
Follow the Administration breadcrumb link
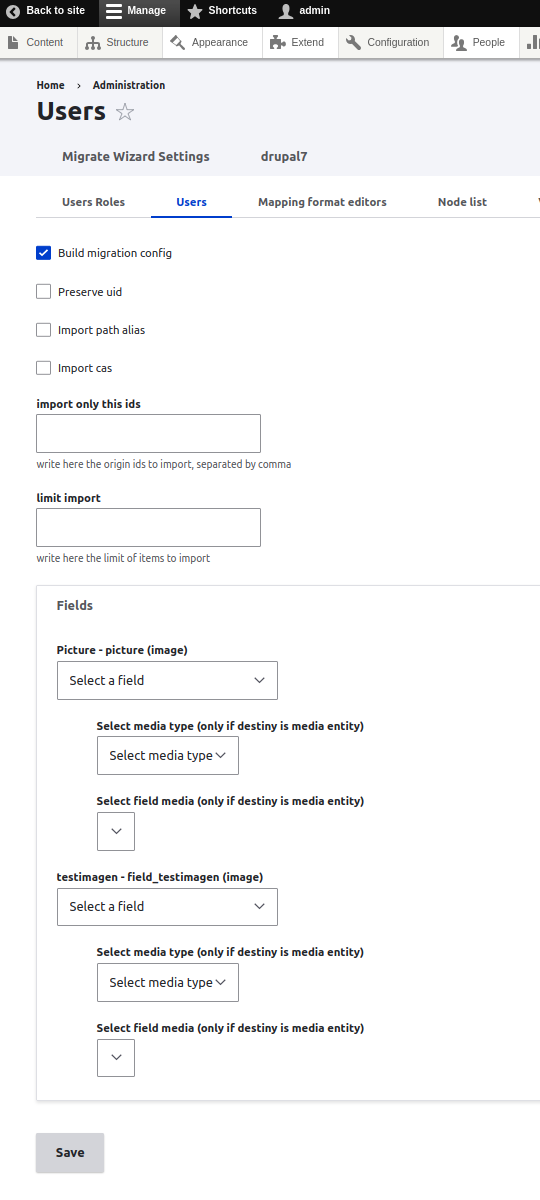(x=129, y=85)
